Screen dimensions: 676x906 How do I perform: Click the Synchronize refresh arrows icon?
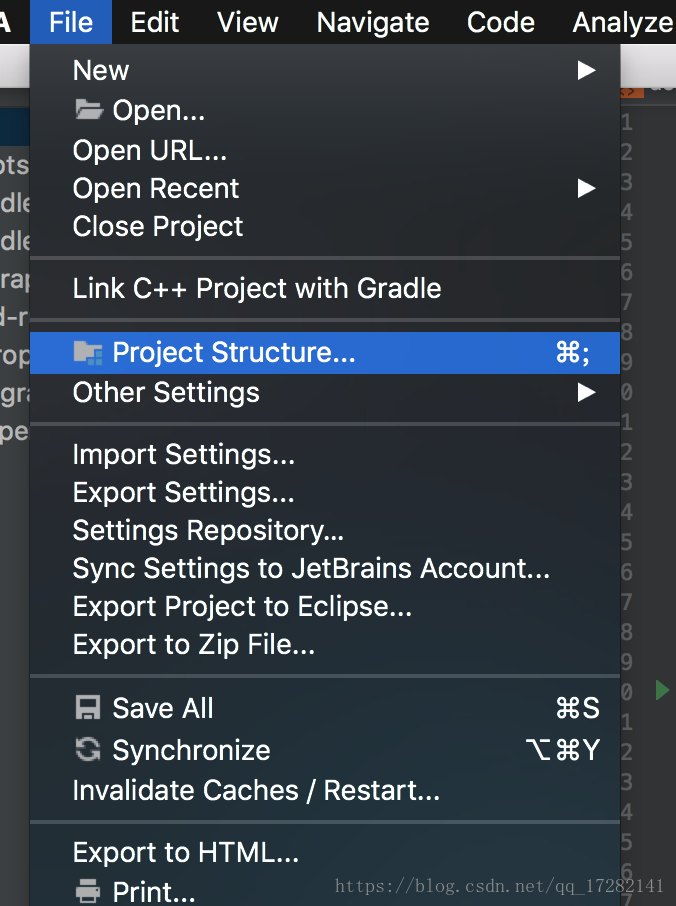coord(88,749)
